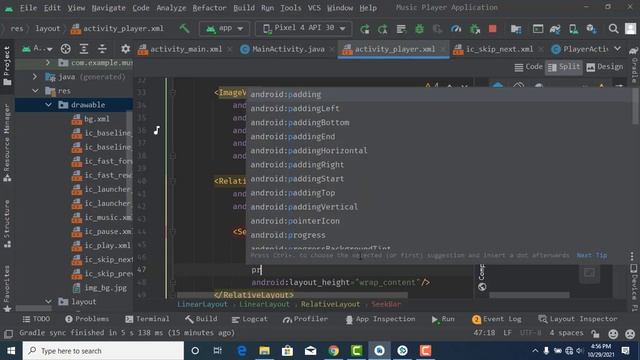The width and height of the screenshot is (640, 360).
Task: Click RelativeLayout in the breadcrumb bar
Action: click(330, 304)
